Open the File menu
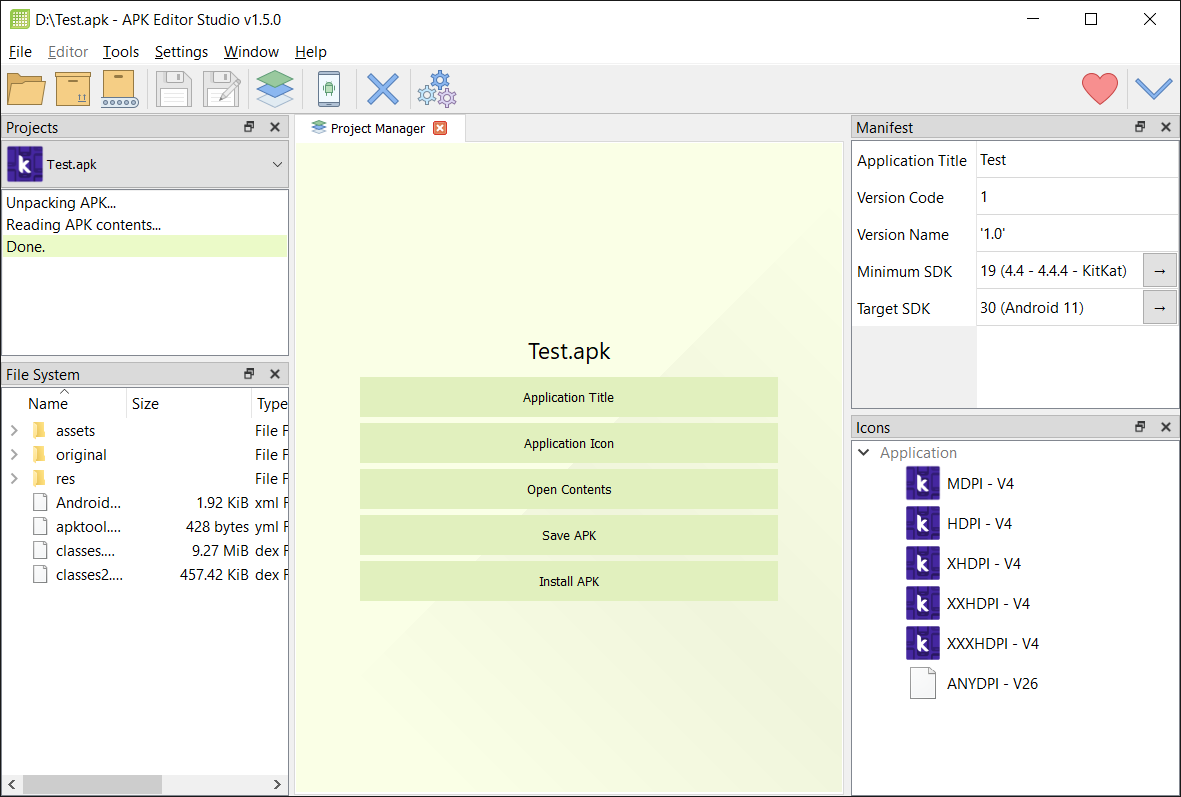 (20, 52)
